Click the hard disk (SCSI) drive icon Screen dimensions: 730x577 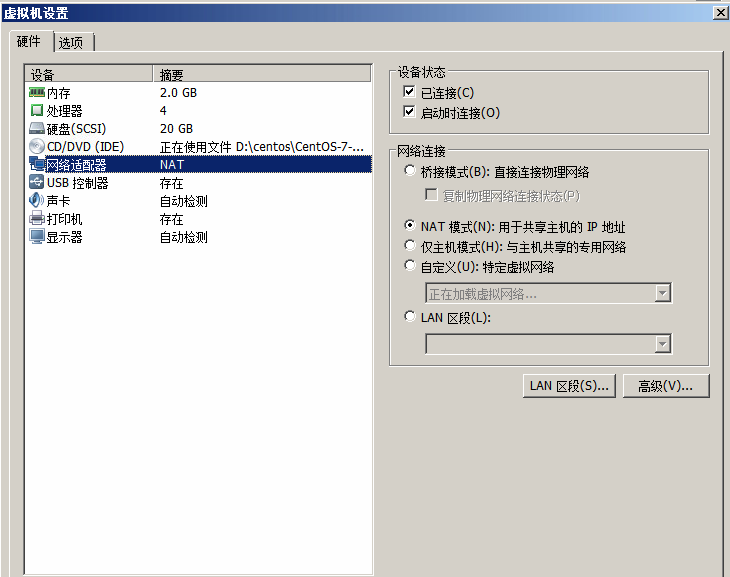pyautogui.click(x=37, y=128)
